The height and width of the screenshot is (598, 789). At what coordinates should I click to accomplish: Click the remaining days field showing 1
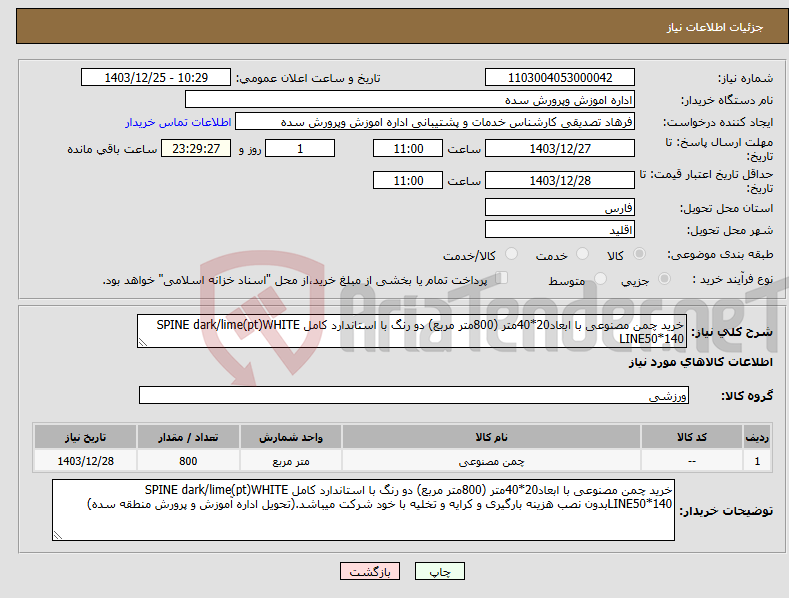coord(300,148)
